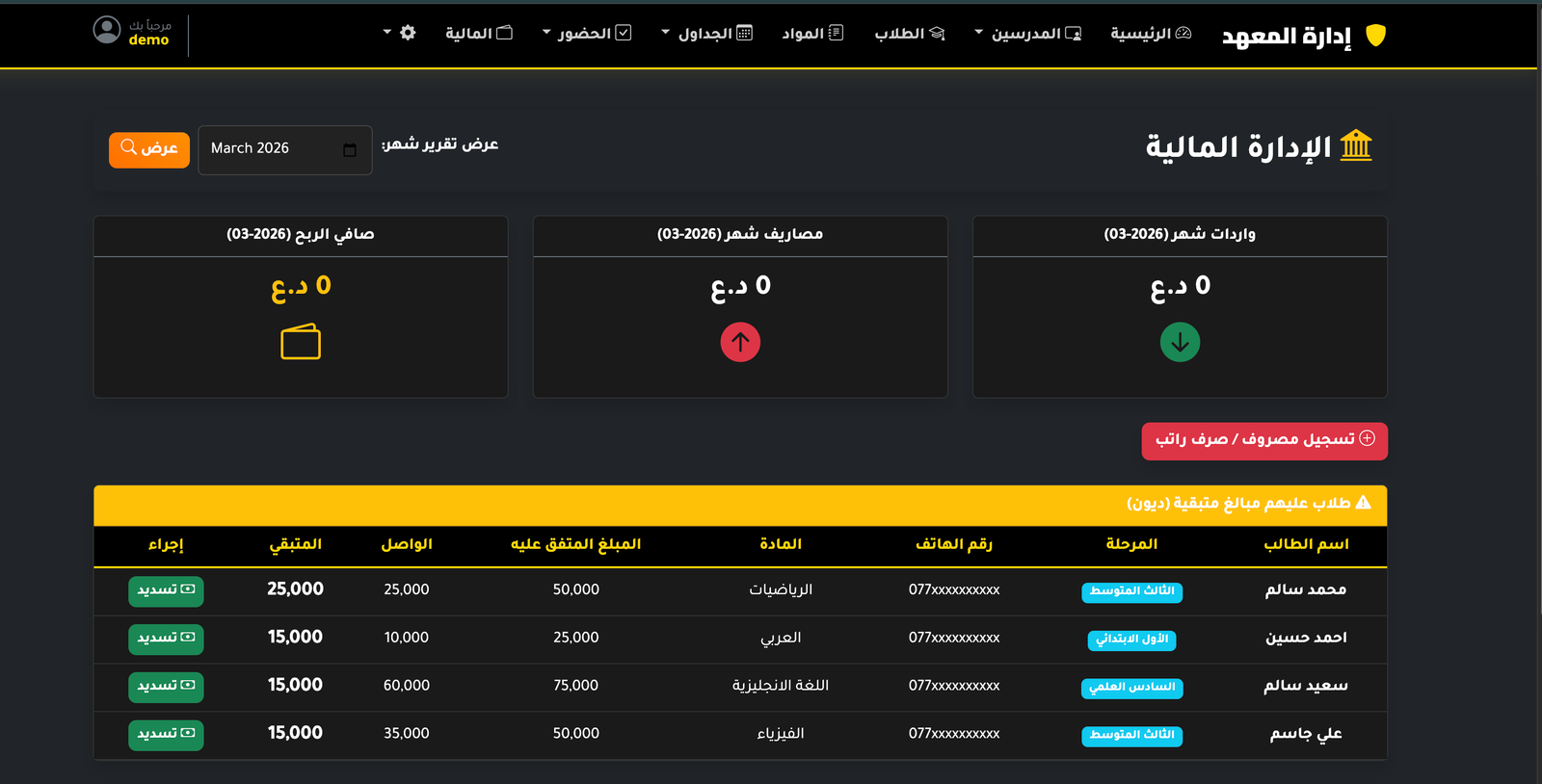The width and height of the screenshot is (1542, 784).
Task: Click the warning triangle icon in debts header
Action: click(1363, 503)
